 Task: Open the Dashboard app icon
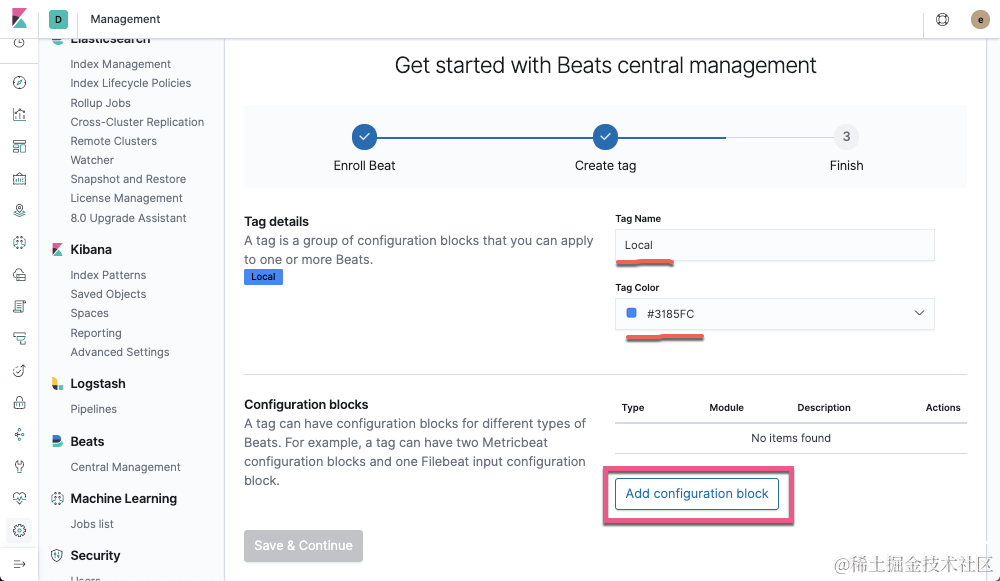(19, 147)
